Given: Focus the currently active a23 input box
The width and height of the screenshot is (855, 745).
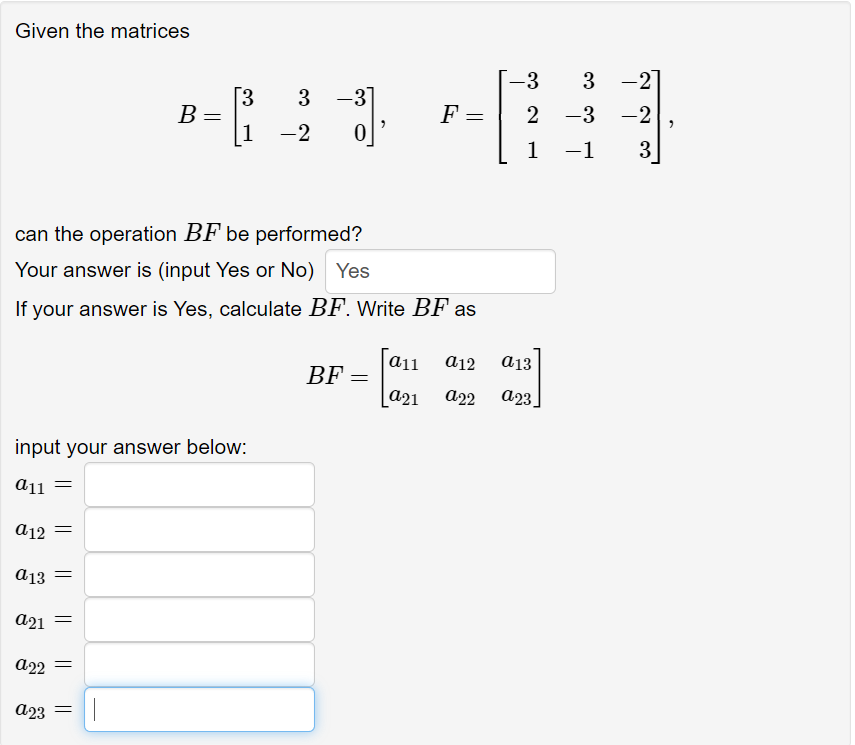Looking at the screenshot, I should pos(199,709).
